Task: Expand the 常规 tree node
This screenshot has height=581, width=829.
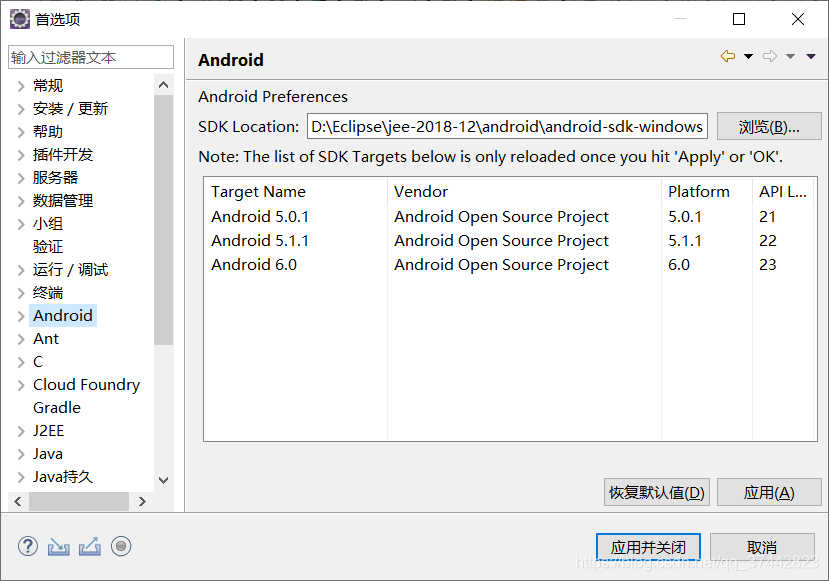Action: (x=21, y=86)
